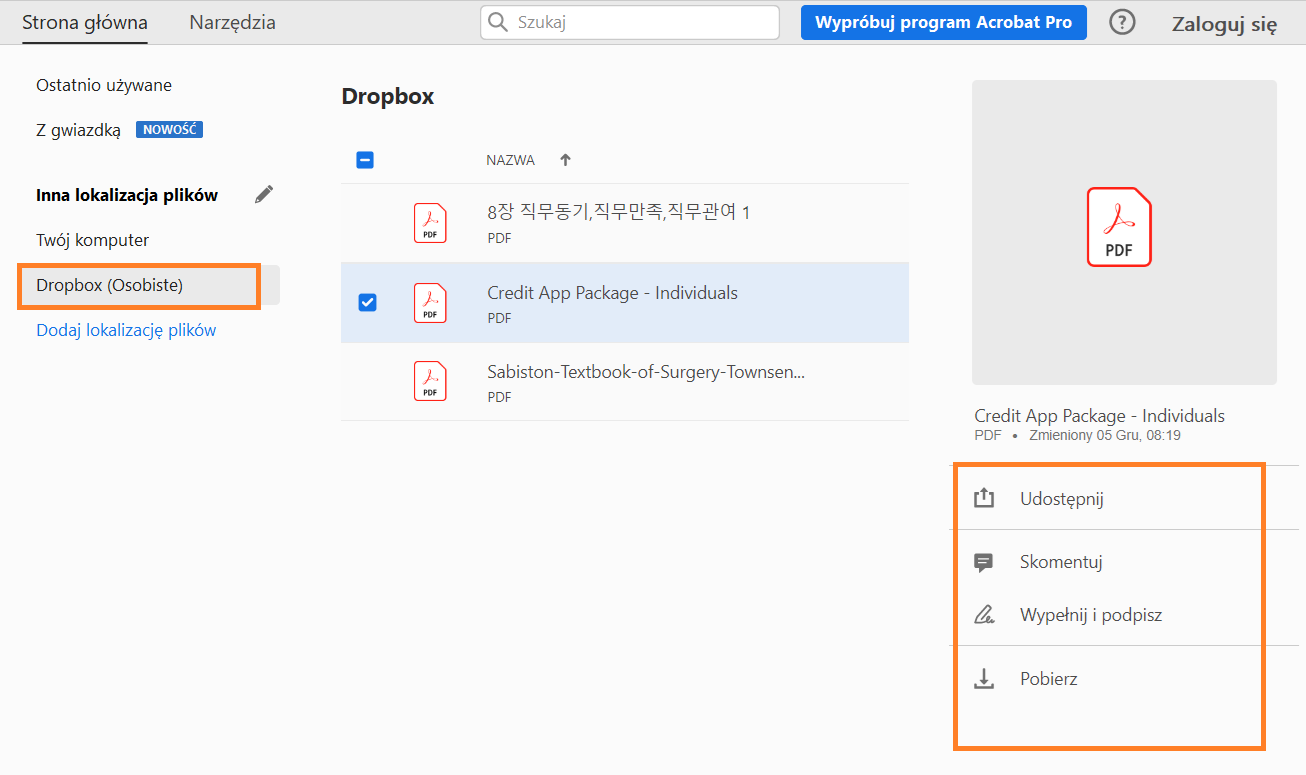The width and height of the screenshot is (1306, 775).
Task: Toggle the select-all checkbox above the file list
Action: (x=365, y=159)
